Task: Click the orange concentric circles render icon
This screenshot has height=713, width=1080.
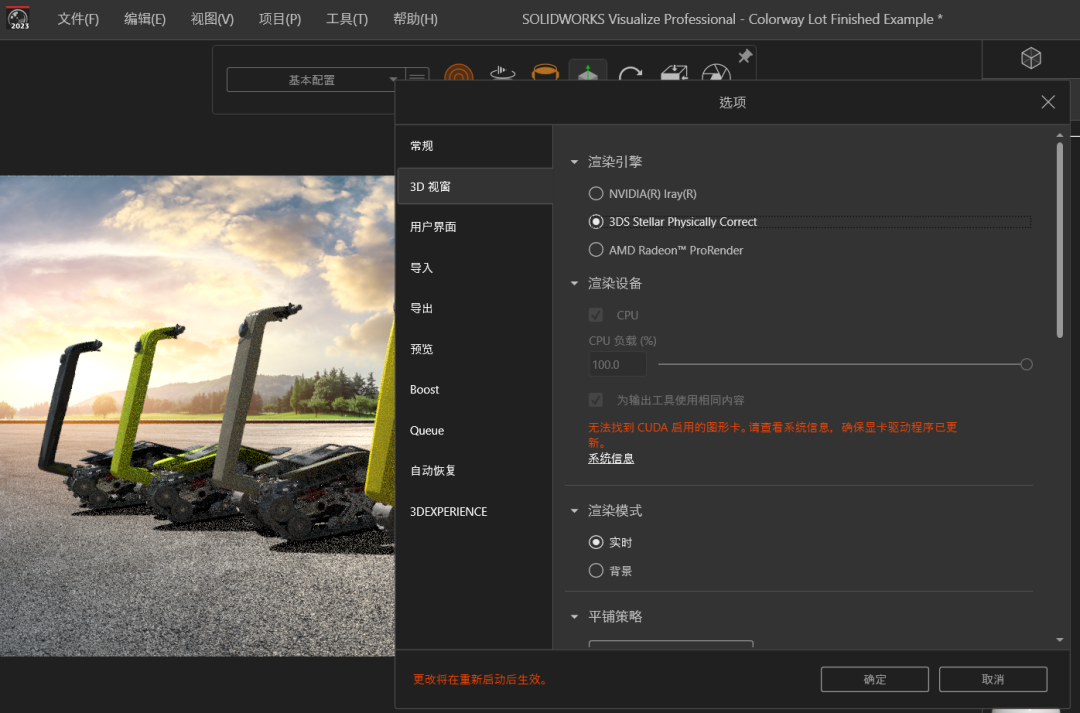Action: [459, 73]
